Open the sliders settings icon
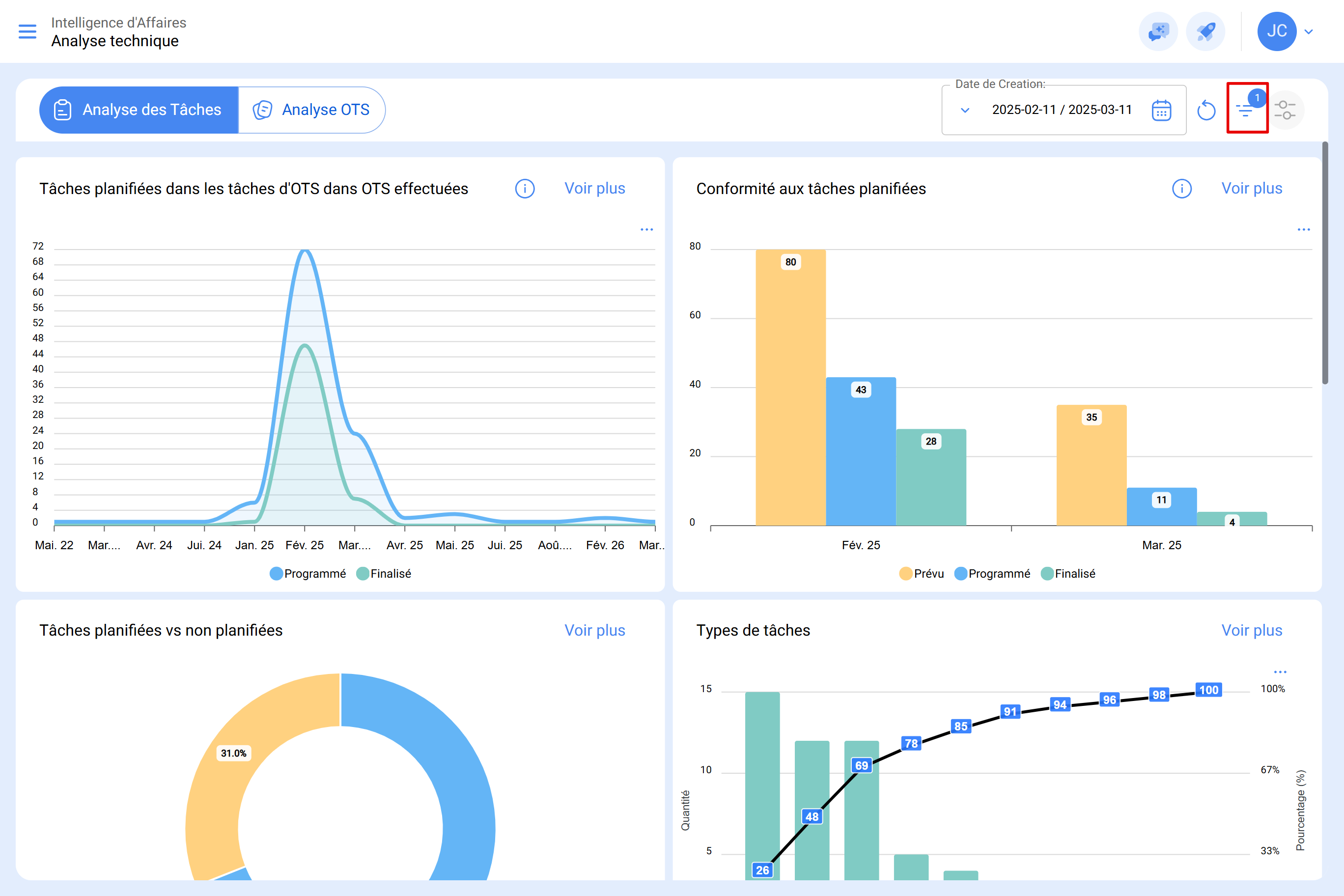The image size is (1344, 896). (1285, 110)
